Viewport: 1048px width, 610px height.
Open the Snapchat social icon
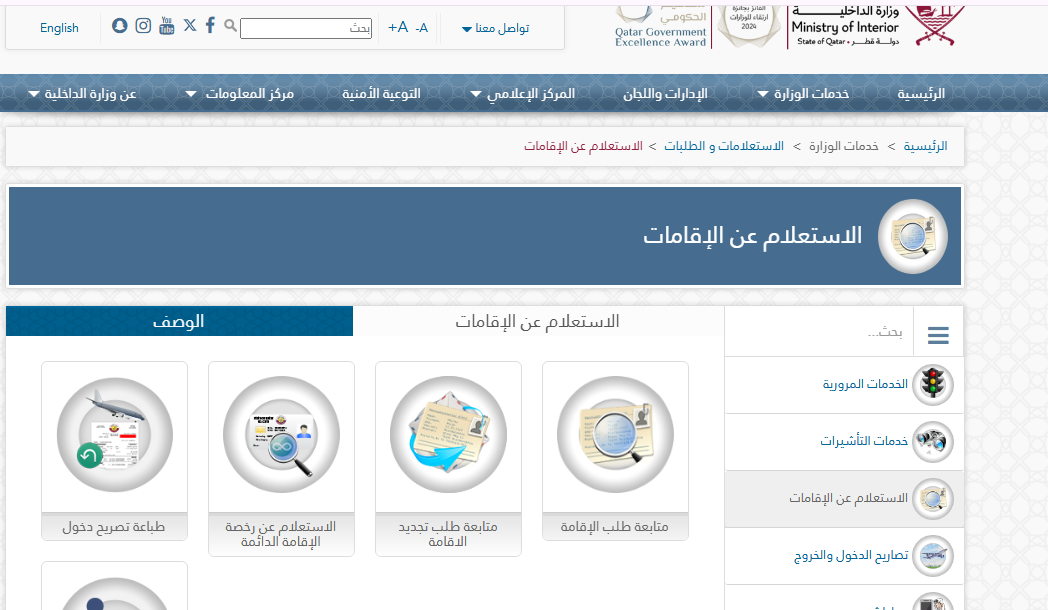[x=120, y=25]
